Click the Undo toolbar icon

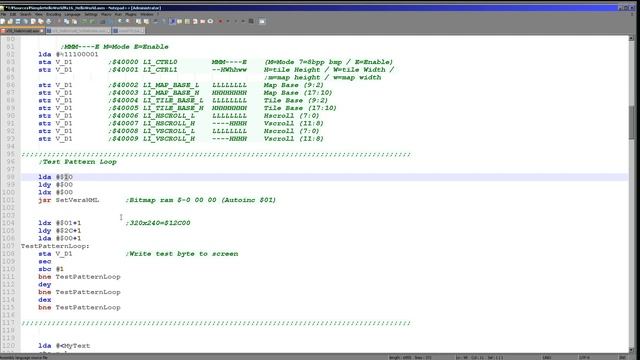pos(84,21)
